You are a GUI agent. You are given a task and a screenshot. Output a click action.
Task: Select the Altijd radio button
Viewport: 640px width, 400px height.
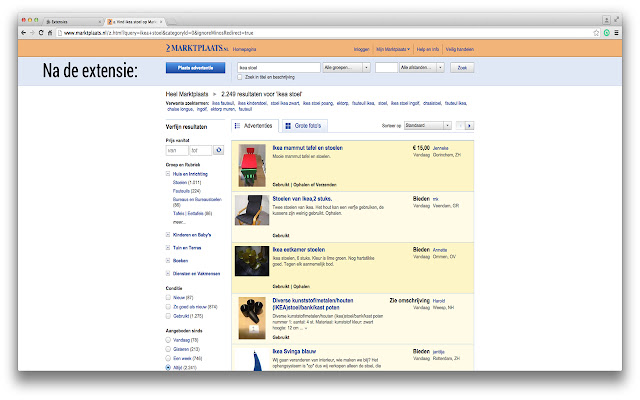point(168,367)
